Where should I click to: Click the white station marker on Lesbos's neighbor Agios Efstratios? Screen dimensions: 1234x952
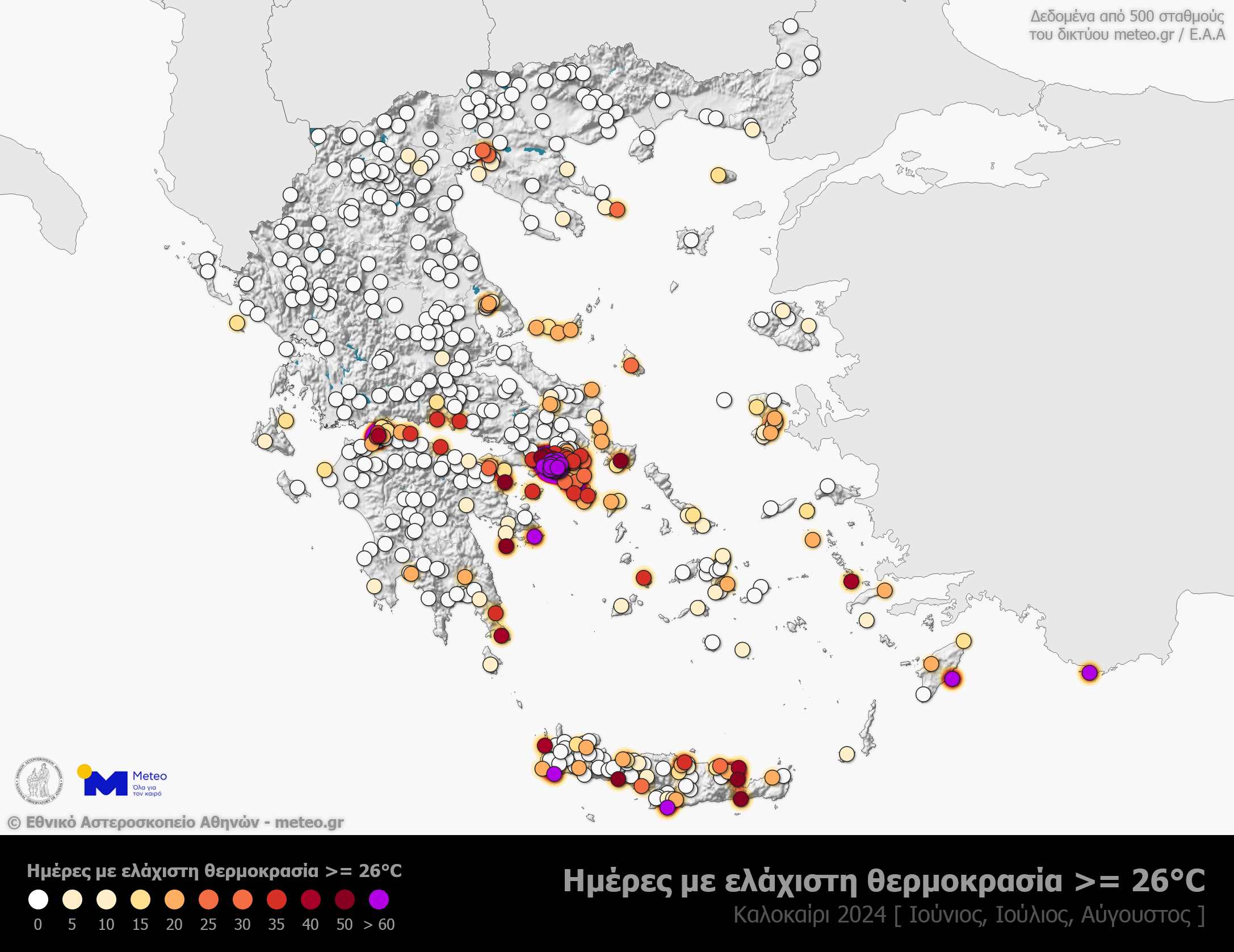[x=691, y=240]
